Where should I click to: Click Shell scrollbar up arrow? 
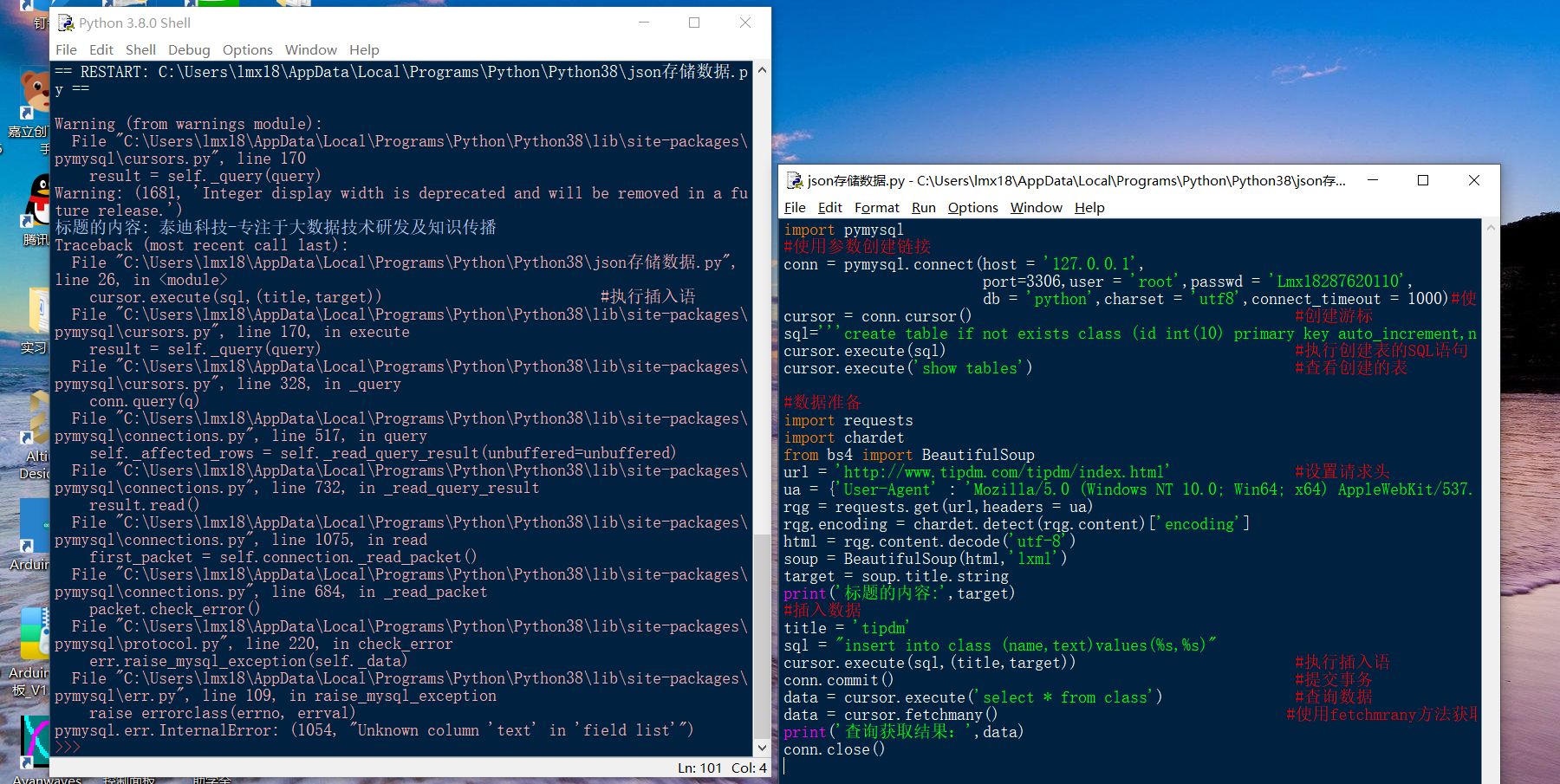(762, 69)
